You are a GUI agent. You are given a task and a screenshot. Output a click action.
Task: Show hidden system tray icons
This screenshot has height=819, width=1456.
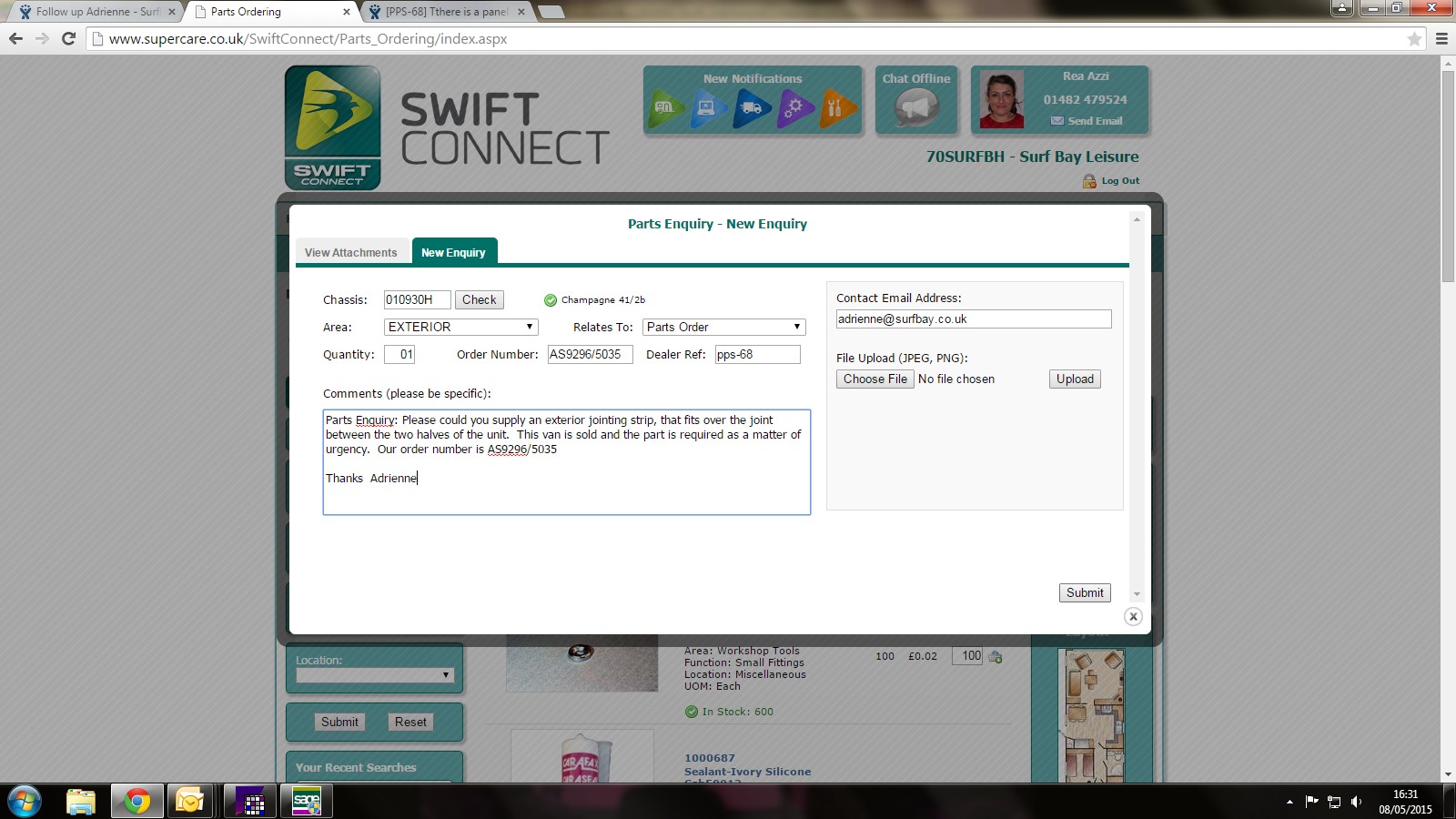1289,802
